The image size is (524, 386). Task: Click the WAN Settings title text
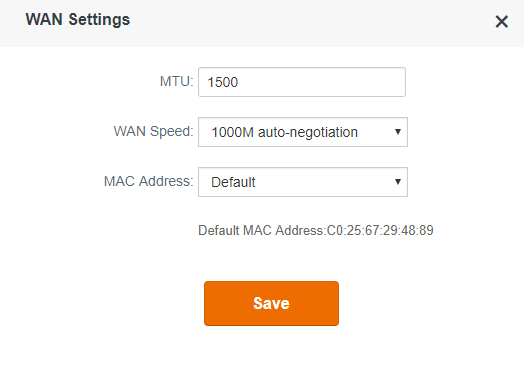click(78, 19)
